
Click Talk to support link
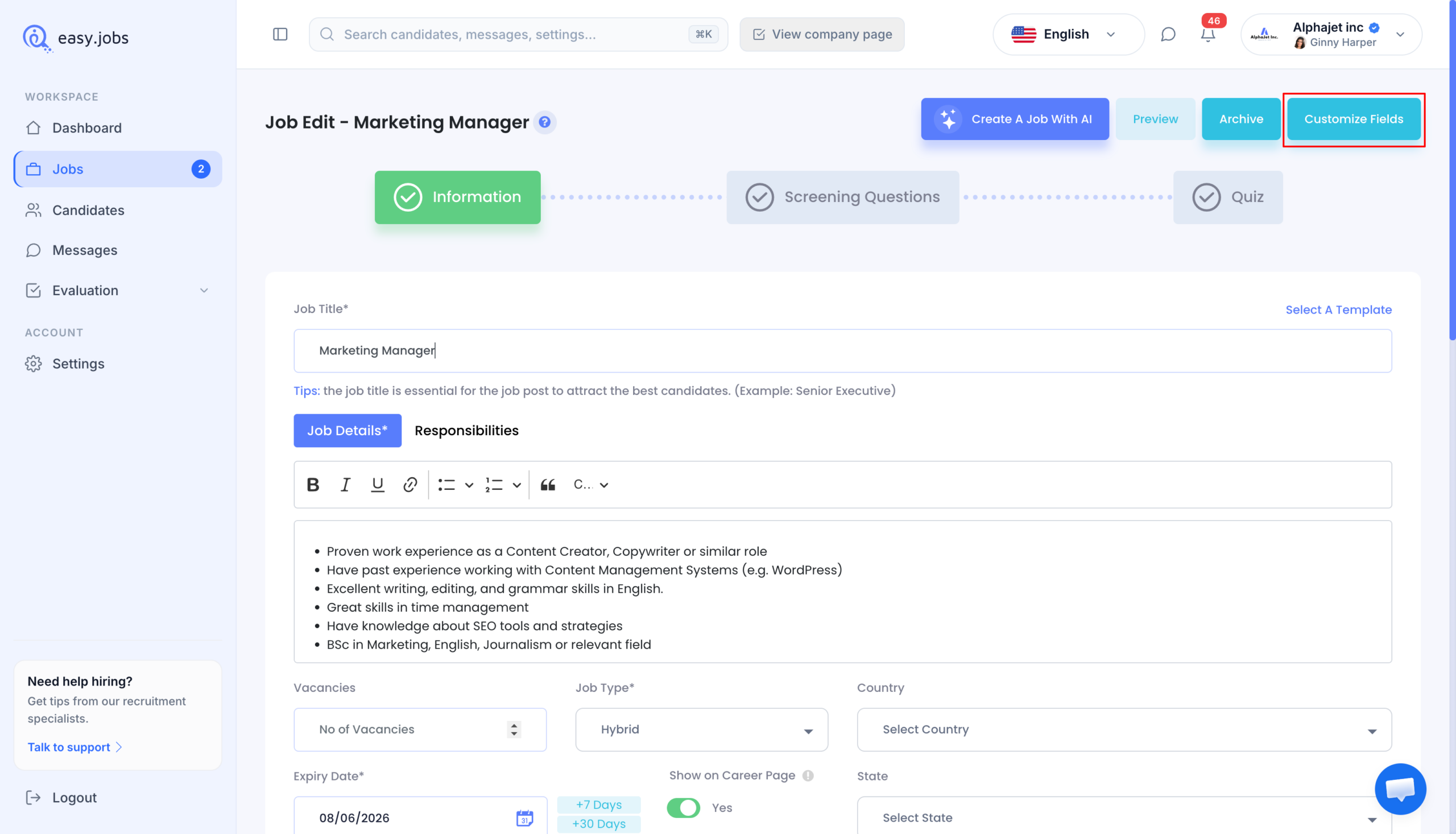75,747
